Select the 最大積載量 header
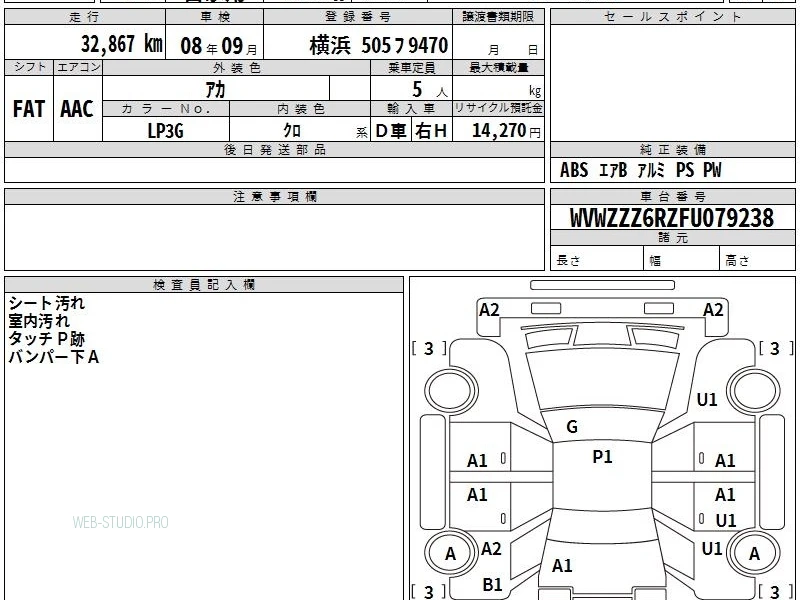Viewport: 800px width, 600px height. tap(498, 68)
